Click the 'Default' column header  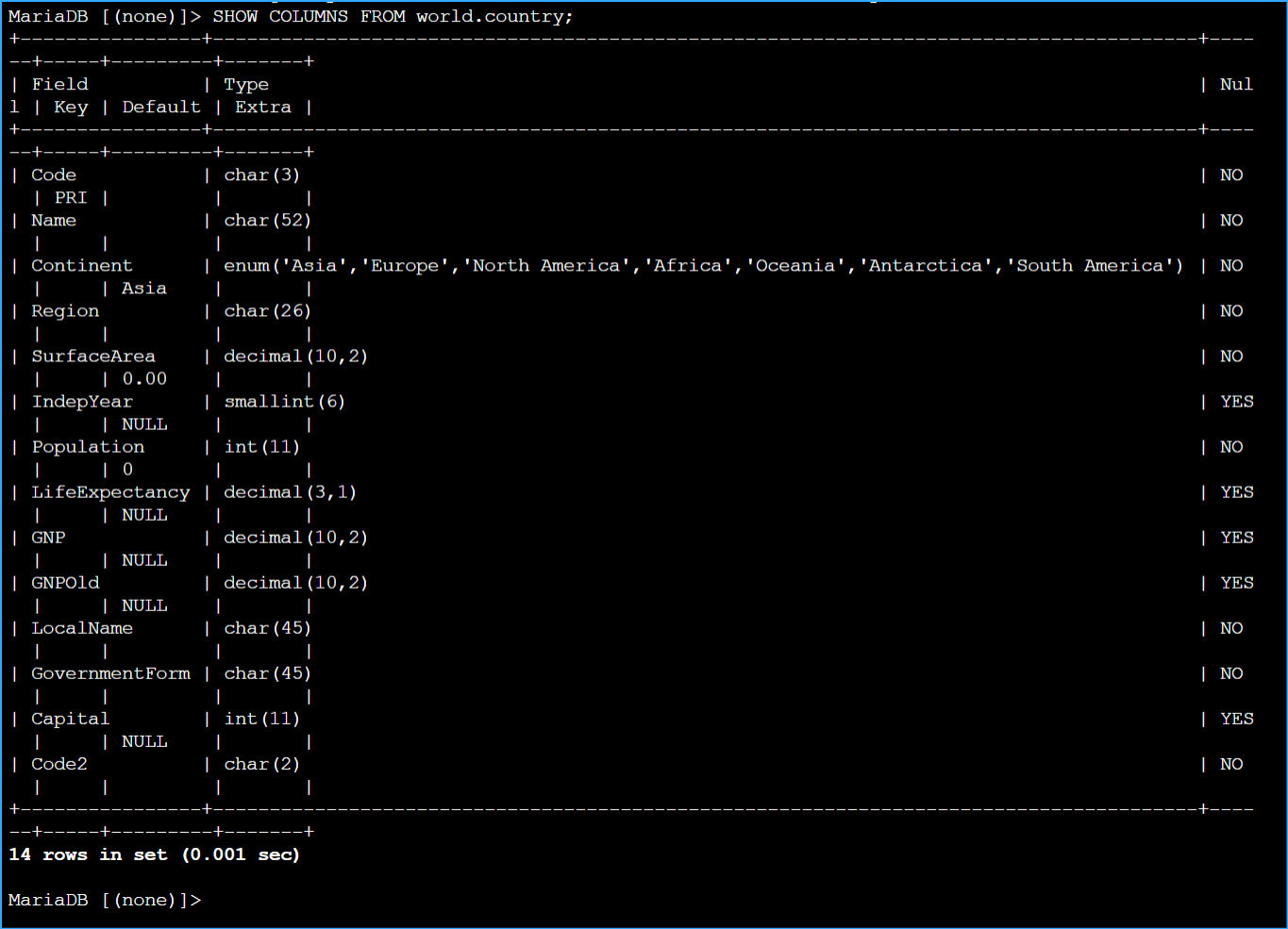pos(161,108)
